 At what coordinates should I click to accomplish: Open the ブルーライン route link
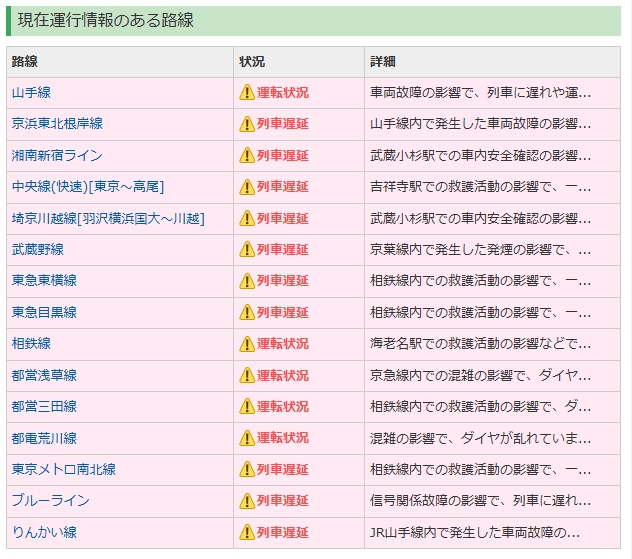tap(51, 501)
